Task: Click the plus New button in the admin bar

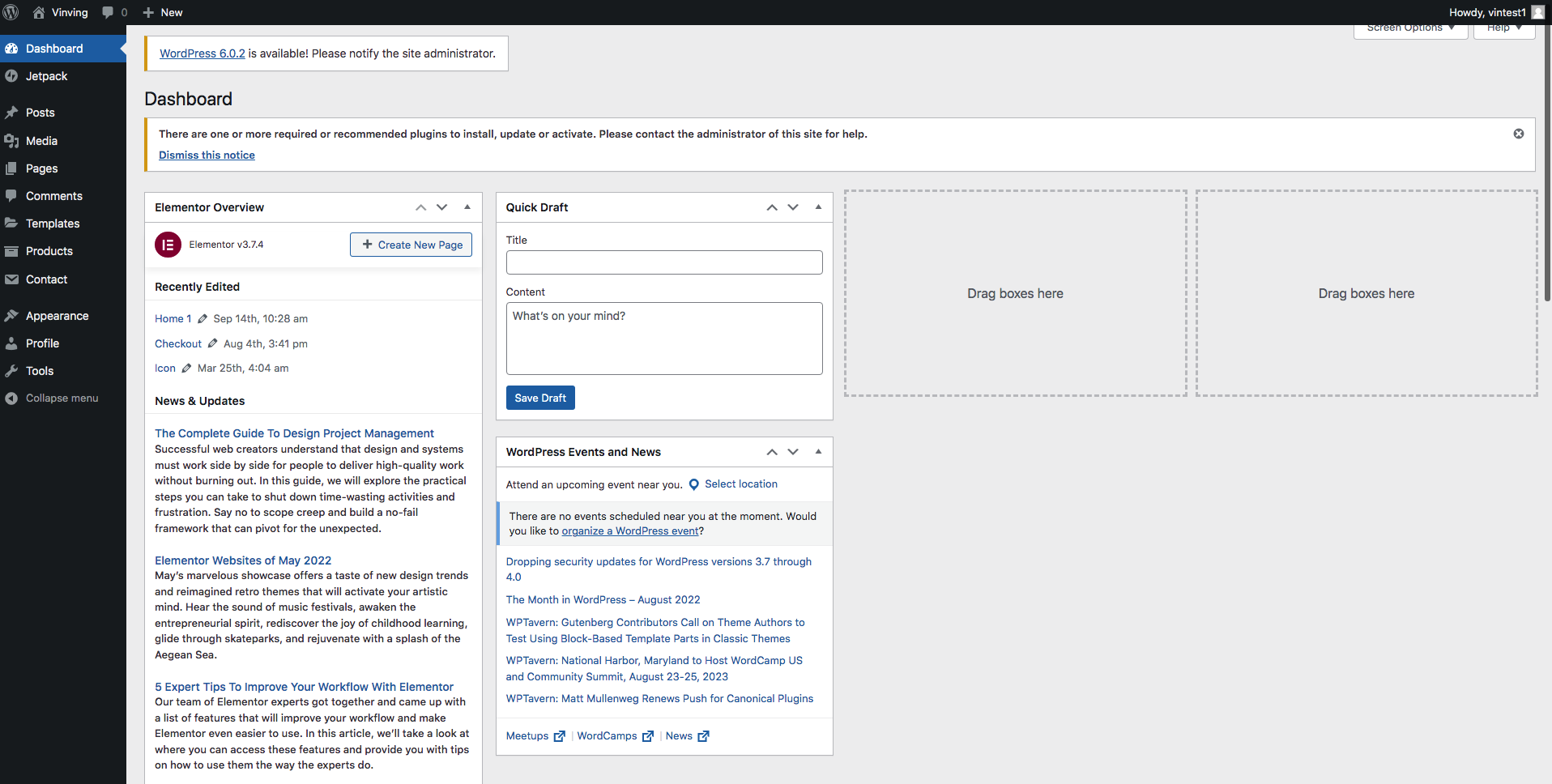Action: [x=162, y=12]
